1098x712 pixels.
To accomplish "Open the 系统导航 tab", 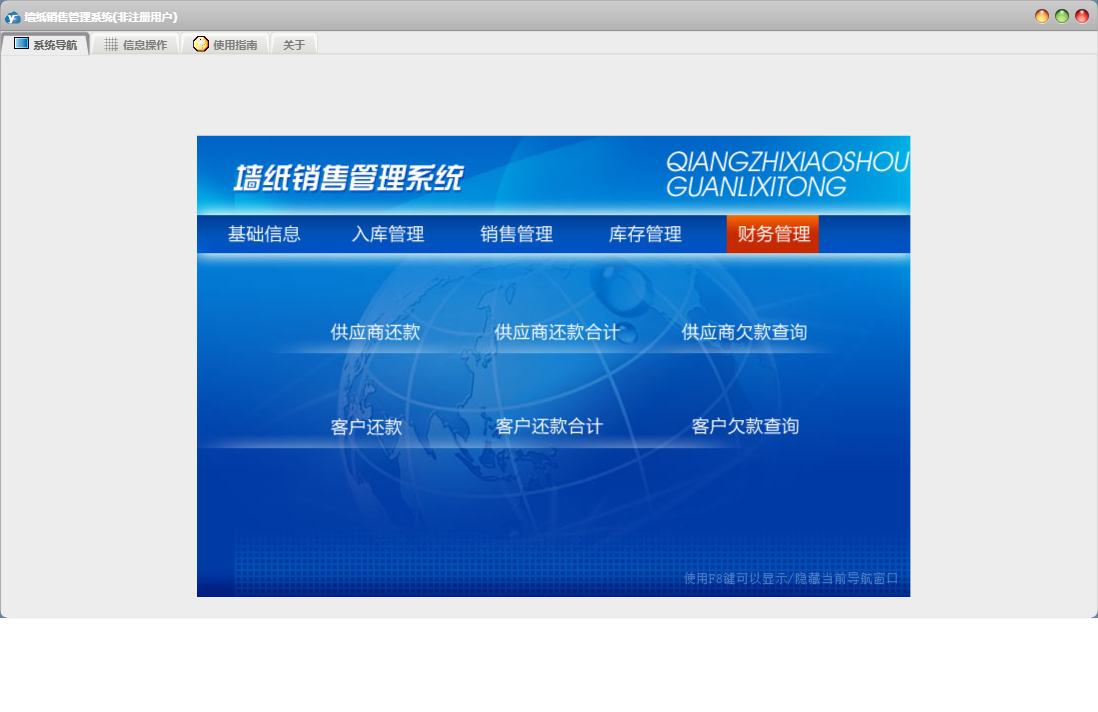I will (x=46, y=44).
